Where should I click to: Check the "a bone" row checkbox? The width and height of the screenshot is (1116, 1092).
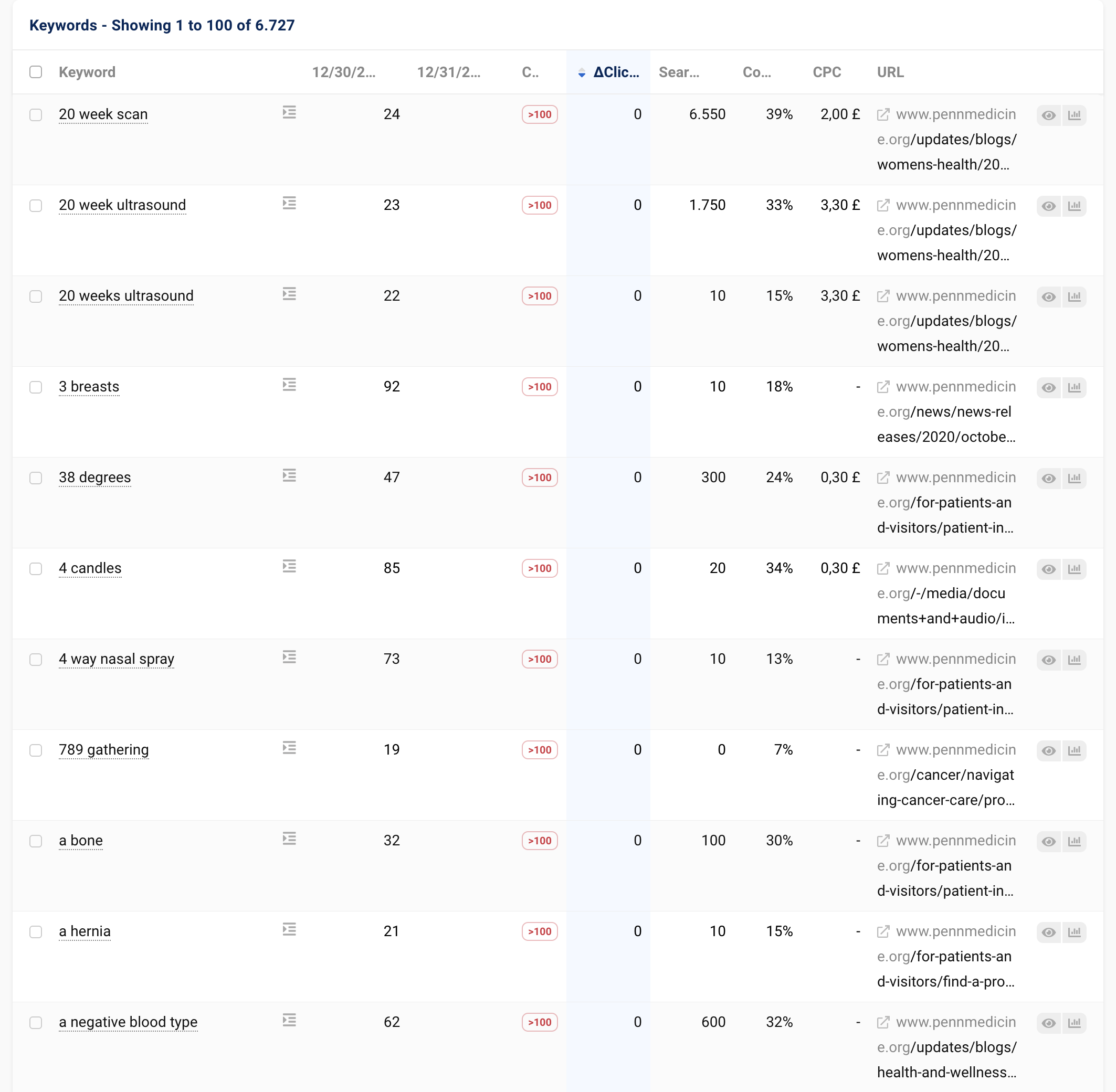[36, 841]
